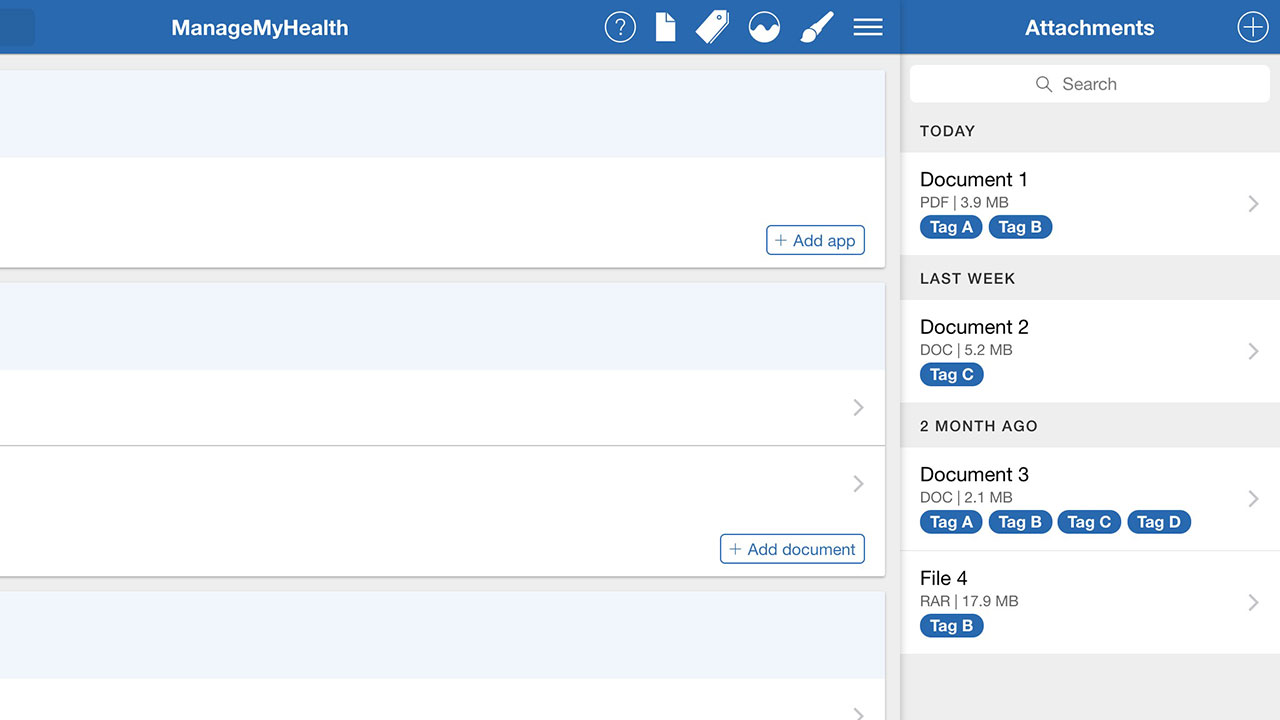Open the hamburger menu
Viewport: 1280px width, 720px height.
(867, 27)
